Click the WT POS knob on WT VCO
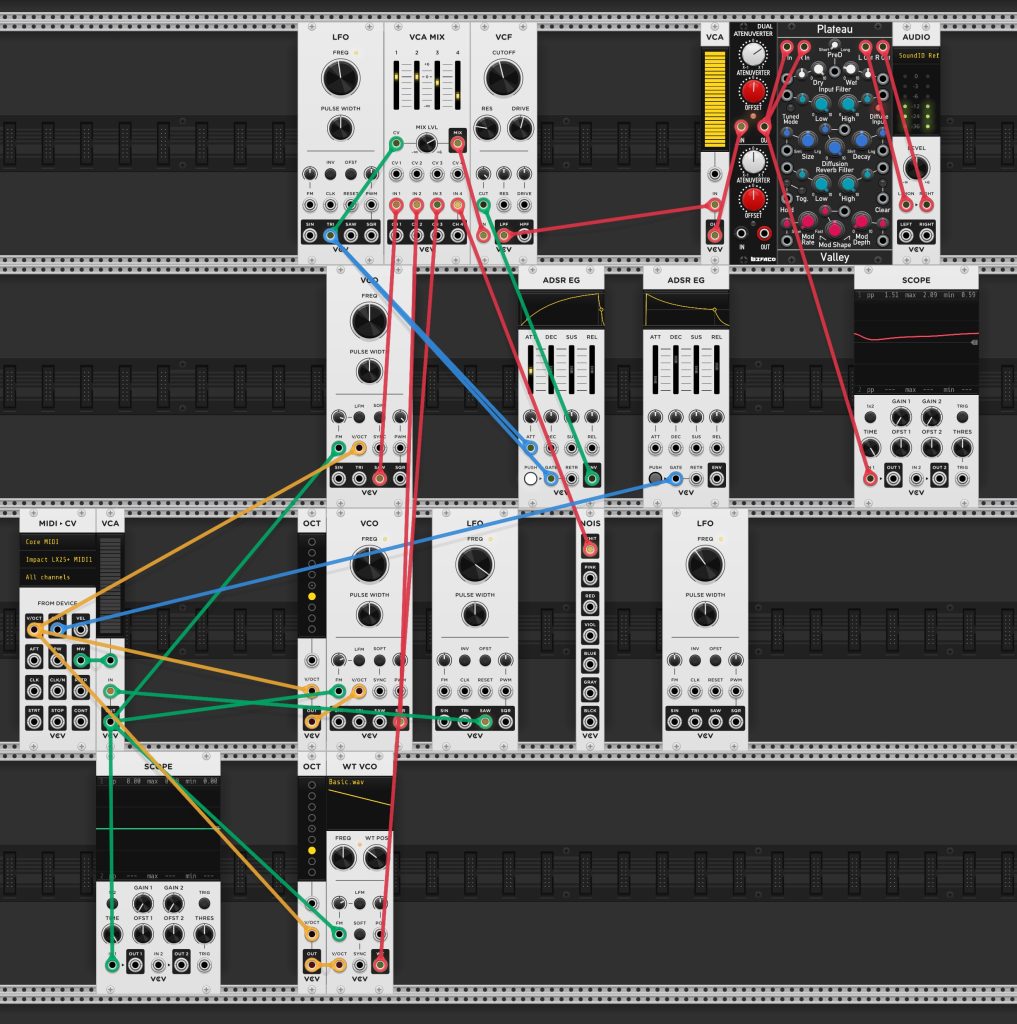Screen dimensions: 1017x1024 [377, 857]
